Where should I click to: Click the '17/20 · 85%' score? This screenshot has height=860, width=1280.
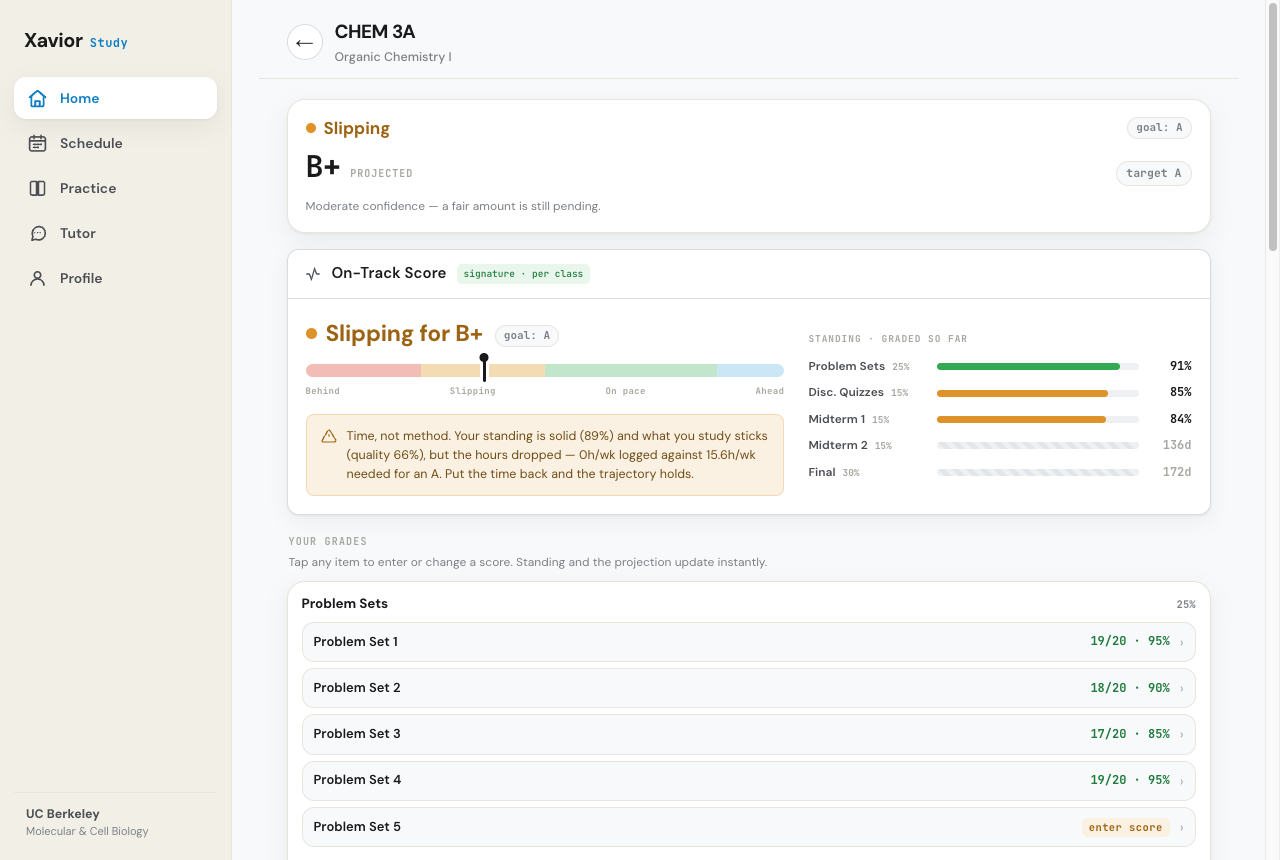[x=1130, y=734]
